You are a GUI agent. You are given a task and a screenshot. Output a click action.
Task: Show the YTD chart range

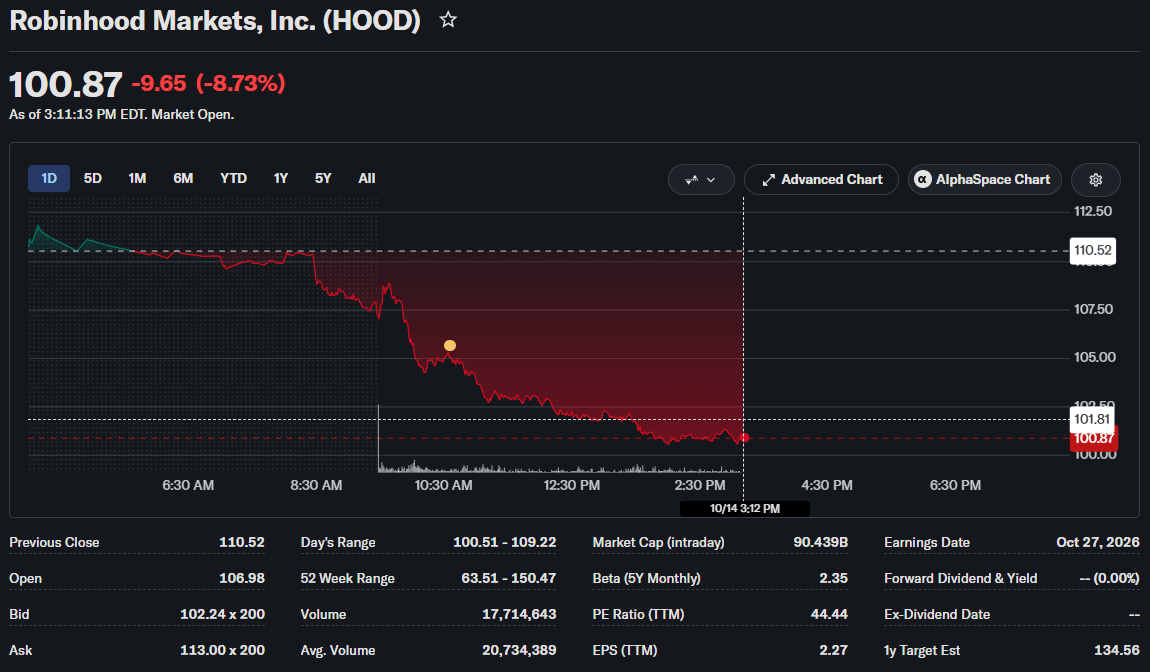click(x=233, y=178)
